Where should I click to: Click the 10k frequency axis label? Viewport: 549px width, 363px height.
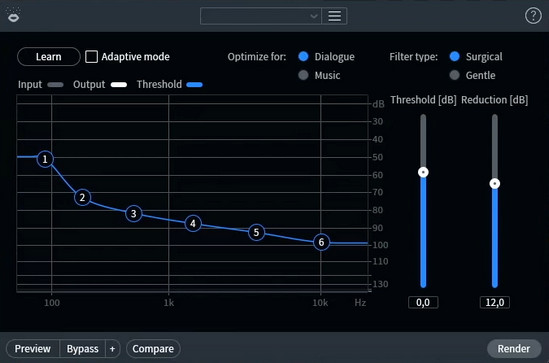pyautogui.click(x=320, y=303)
